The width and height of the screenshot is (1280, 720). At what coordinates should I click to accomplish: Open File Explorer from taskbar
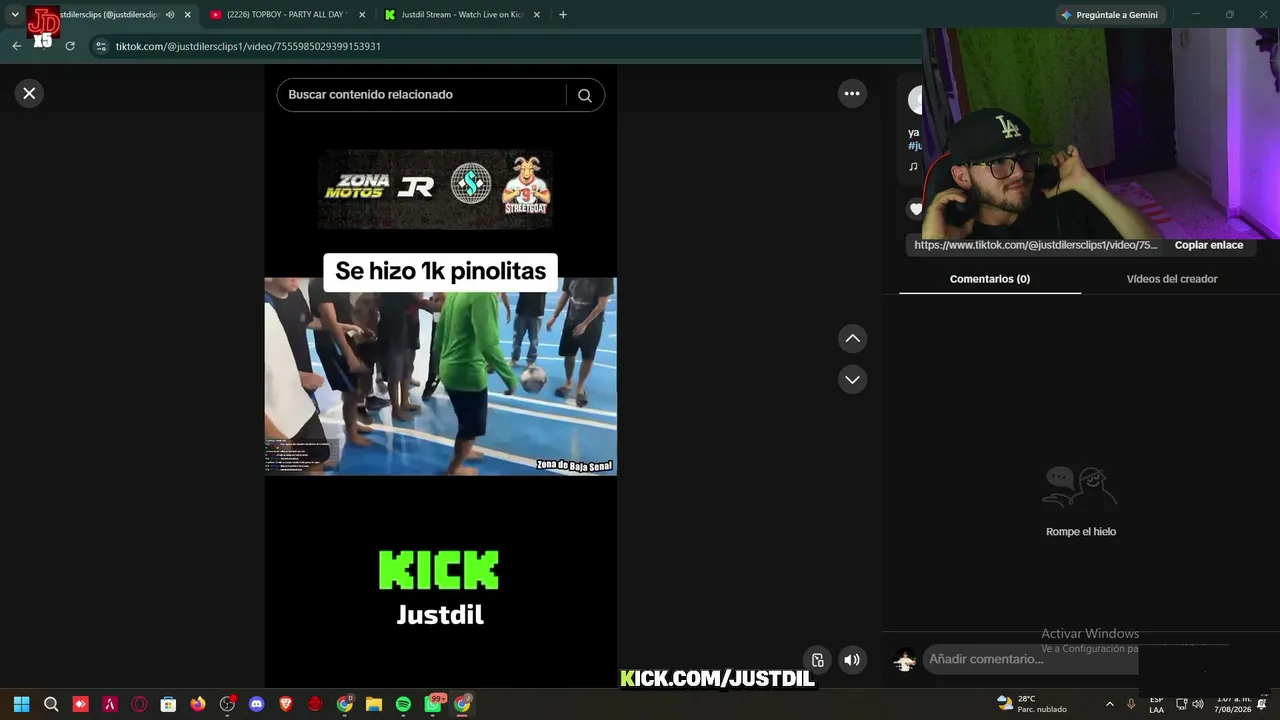[x=374, y=704]
